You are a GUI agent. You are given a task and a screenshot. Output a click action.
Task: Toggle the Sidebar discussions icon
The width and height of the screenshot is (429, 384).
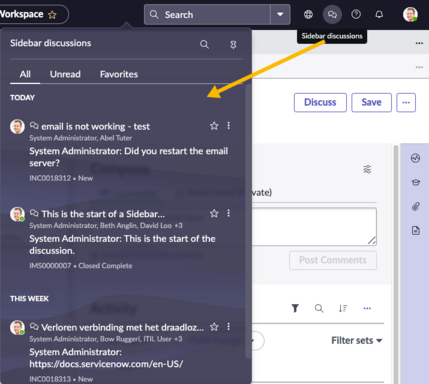[x=332, y=14]
